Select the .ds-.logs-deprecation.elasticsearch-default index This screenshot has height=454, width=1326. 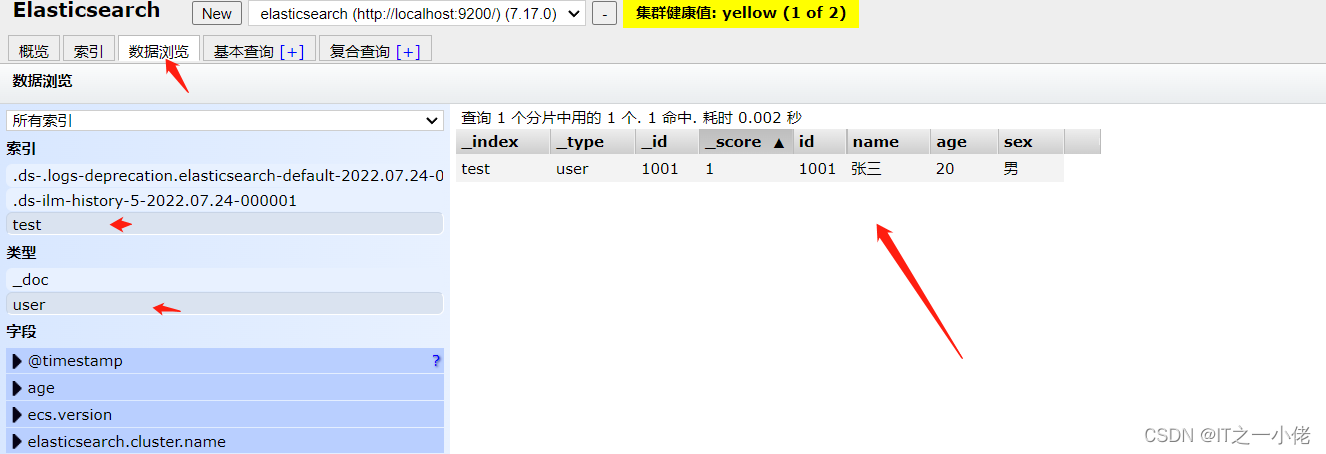coord(225,176)
